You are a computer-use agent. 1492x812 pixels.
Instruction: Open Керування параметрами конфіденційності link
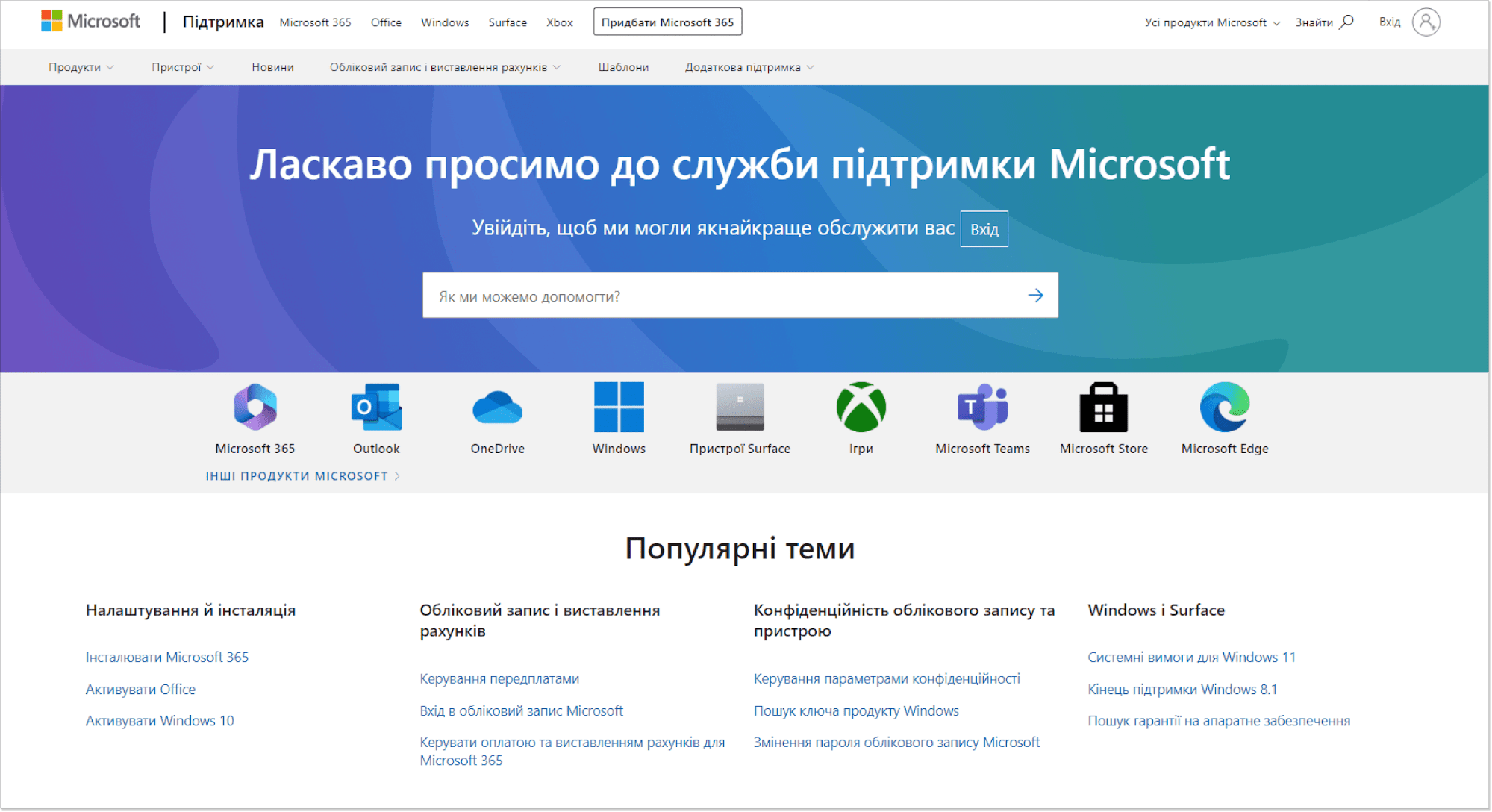coord(887,679)
